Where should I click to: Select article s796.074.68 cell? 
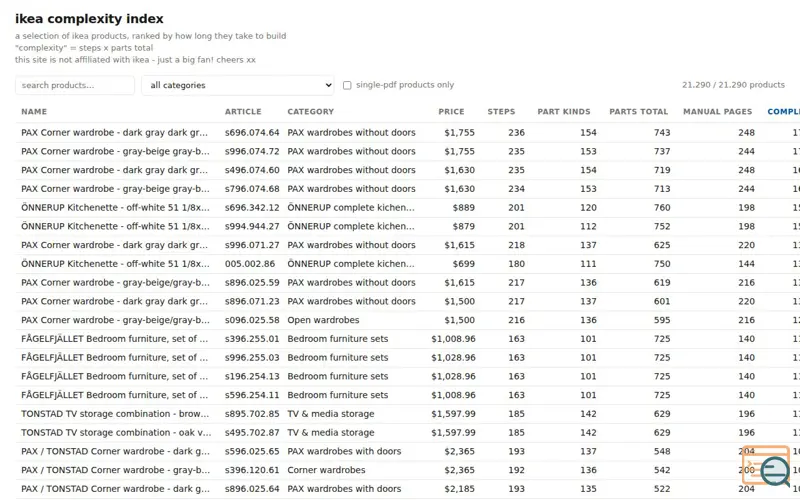pos(252,189)
